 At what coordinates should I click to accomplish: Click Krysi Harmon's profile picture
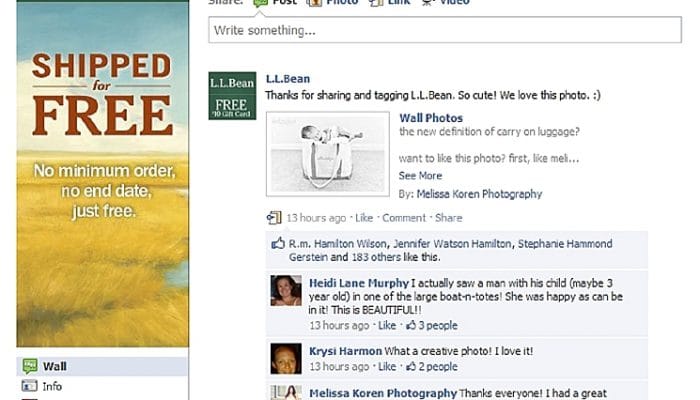pos(286,358)
